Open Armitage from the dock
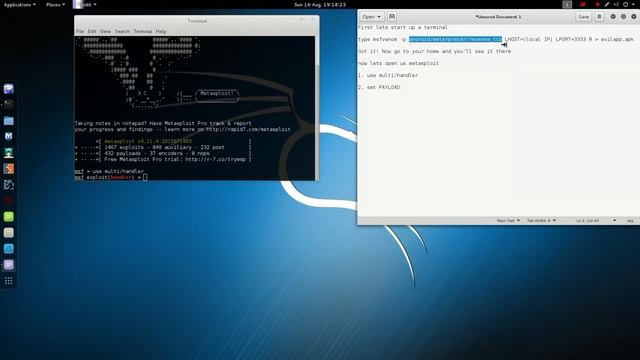This screenshot has height=360, width=640. [x=9, y=153]
